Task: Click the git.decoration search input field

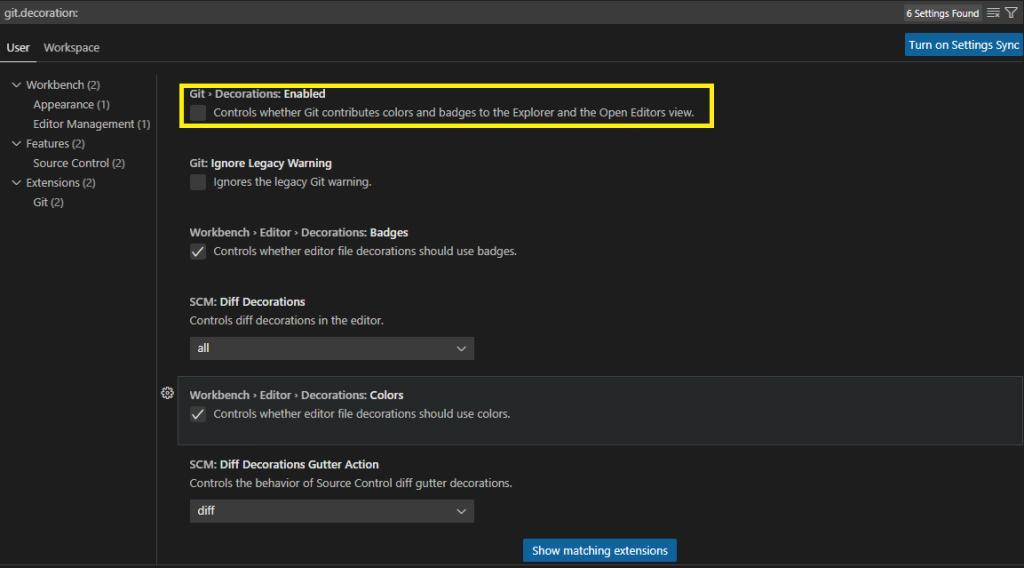Action: (x=451, y=13)
